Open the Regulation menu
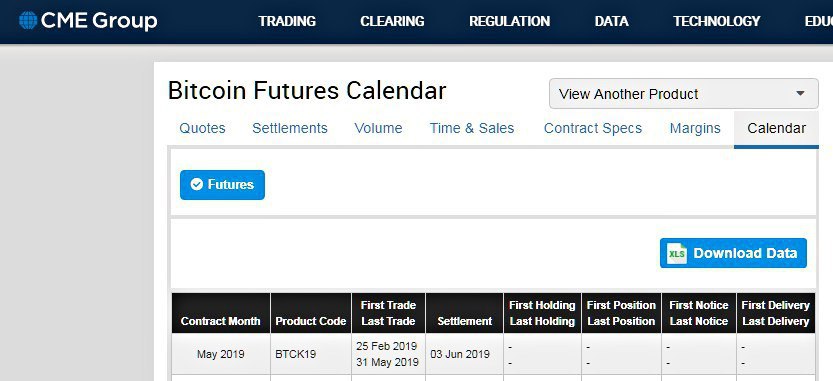The height and width of the screenshot is (381, 833). click(509, 21)
